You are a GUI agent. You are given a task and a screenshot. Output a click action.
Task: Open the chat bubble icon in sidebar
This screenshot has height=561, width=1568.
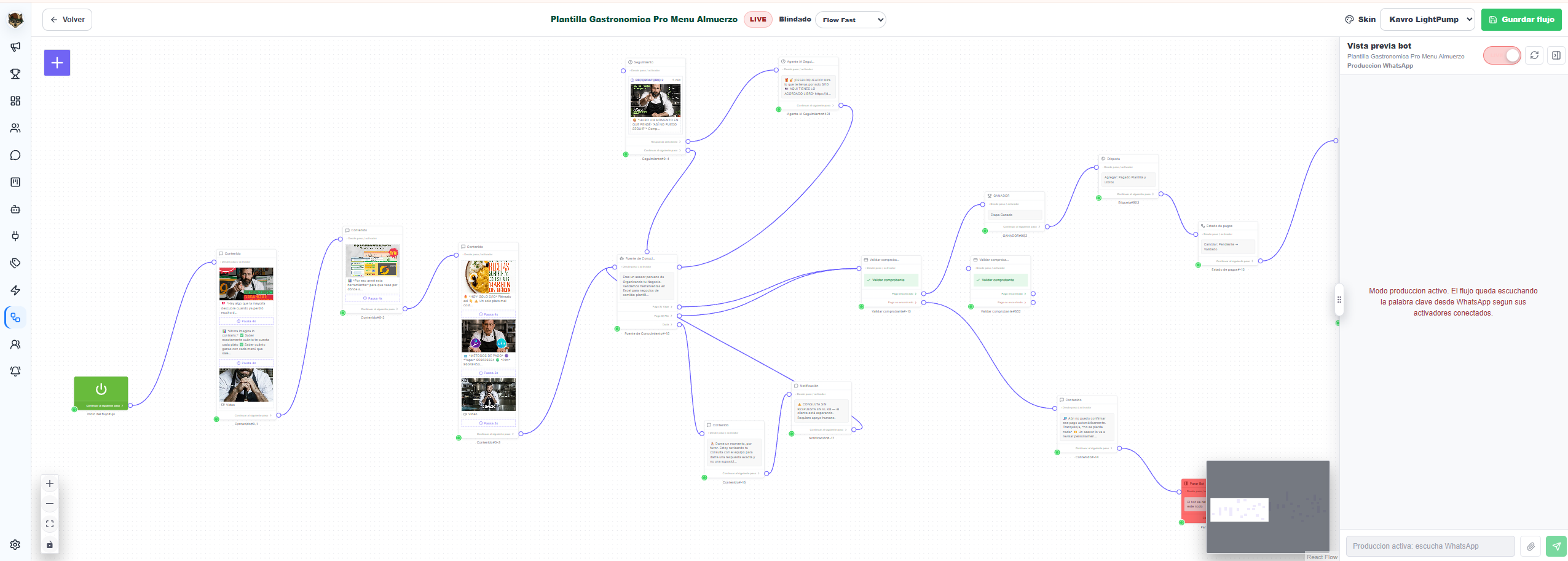coord(15,155)
